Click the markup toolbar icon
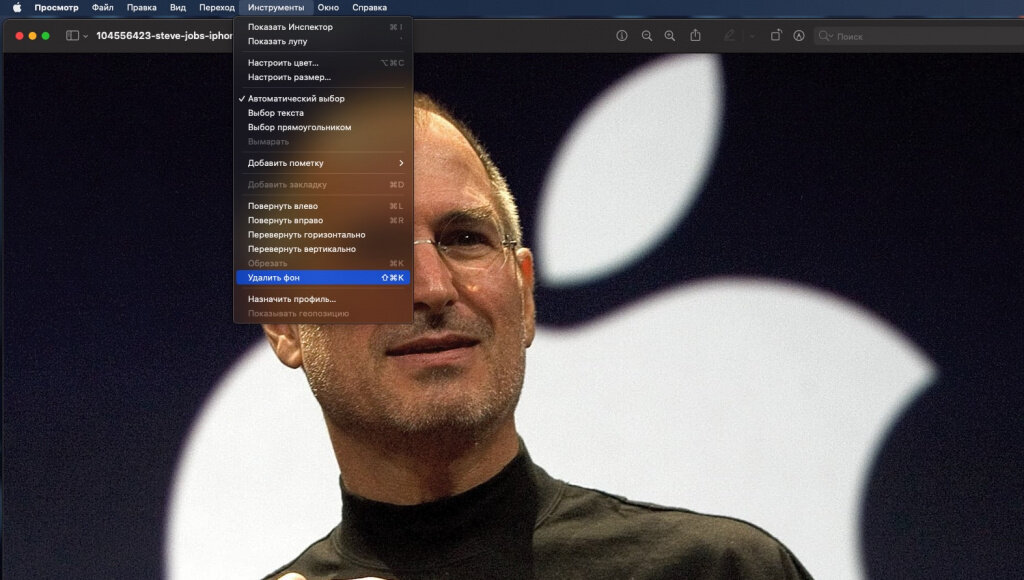The width and height of the screenshot is (1024, 580). (x=799, y=36)
